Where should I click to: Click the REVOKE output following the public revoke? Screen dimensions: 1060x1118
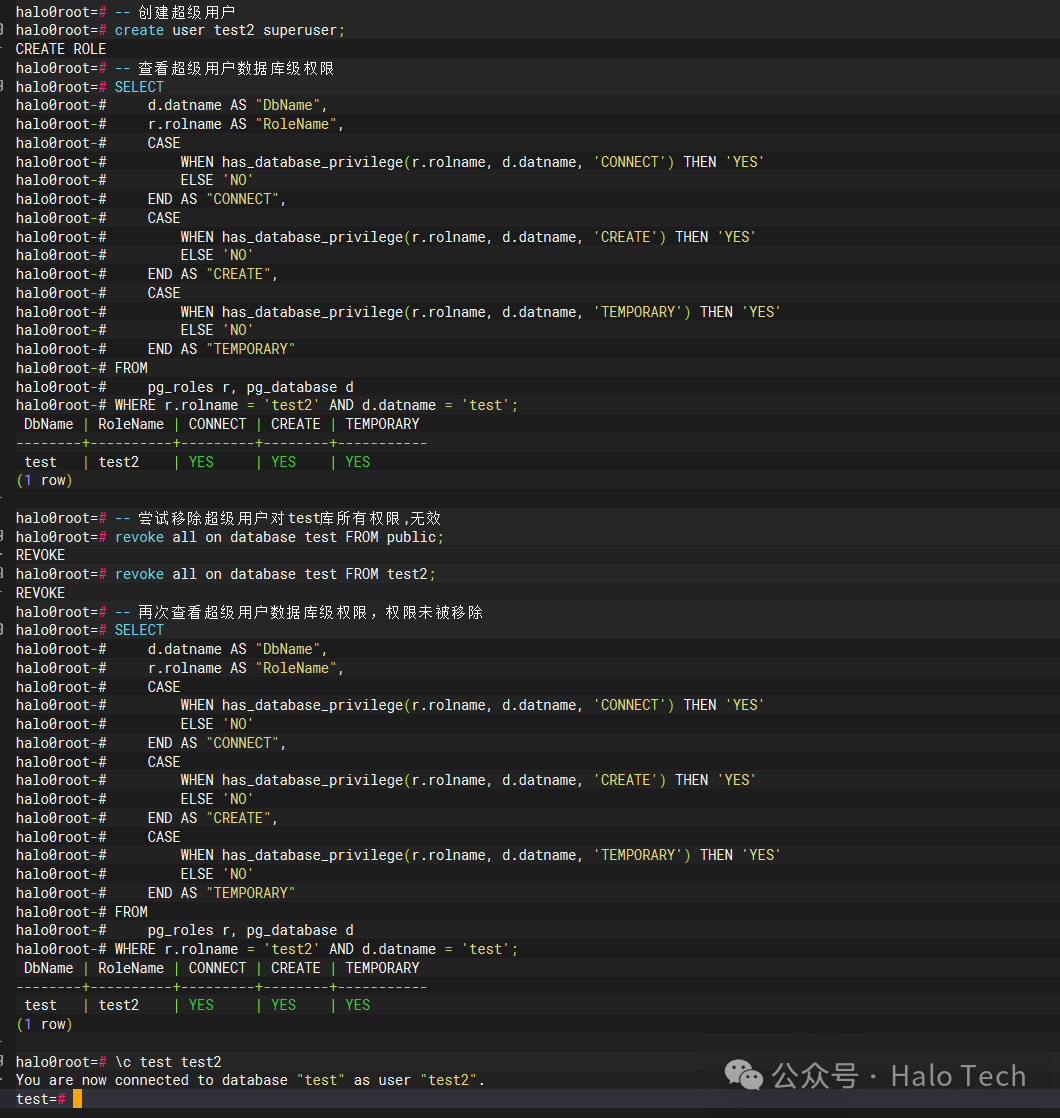[40, 555]
